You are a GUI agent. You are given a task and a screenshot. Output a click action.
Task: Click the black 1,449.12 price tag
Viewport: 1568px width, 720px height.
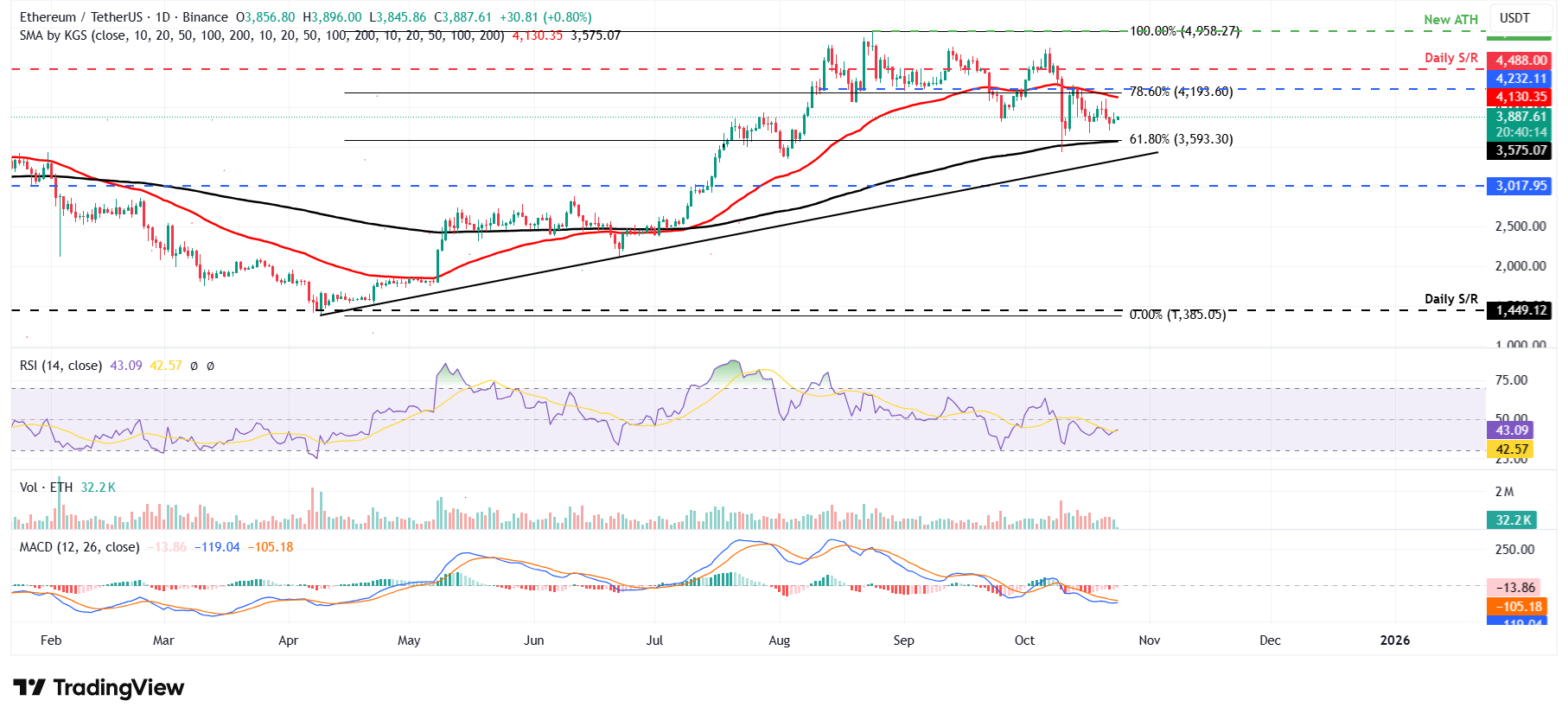(x=1520, y=310)
